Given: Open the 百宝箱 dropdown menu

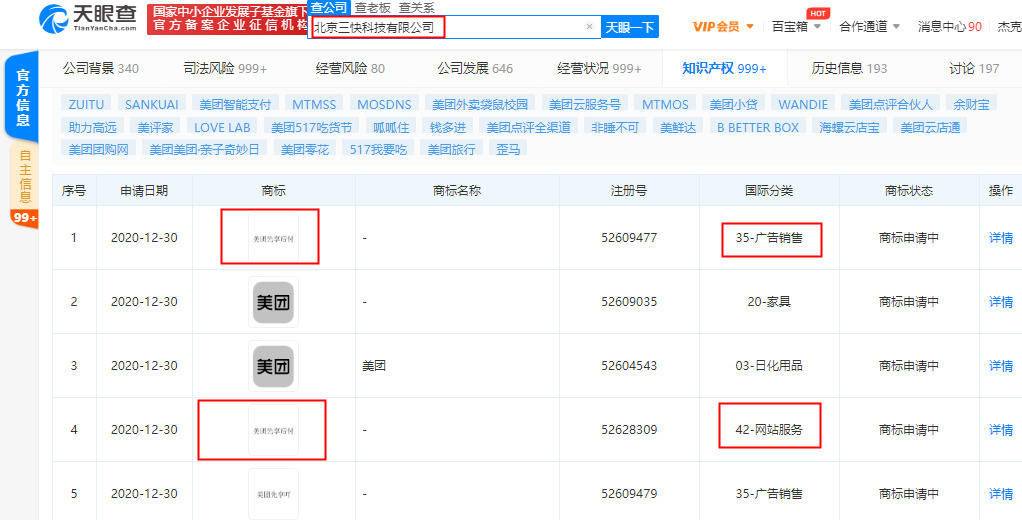Looking at the screenshot, I should point(796,27).
